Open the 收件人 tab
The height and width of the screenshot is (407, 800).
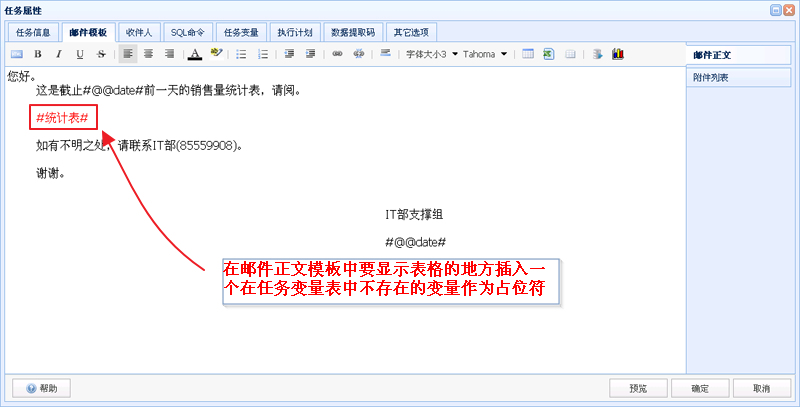[139, 33]
